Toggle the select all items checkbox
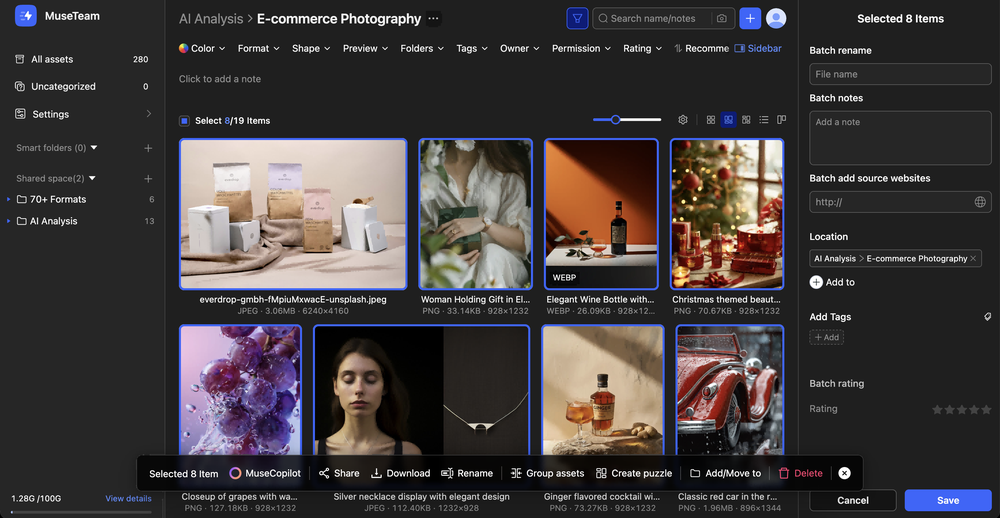 184,121
